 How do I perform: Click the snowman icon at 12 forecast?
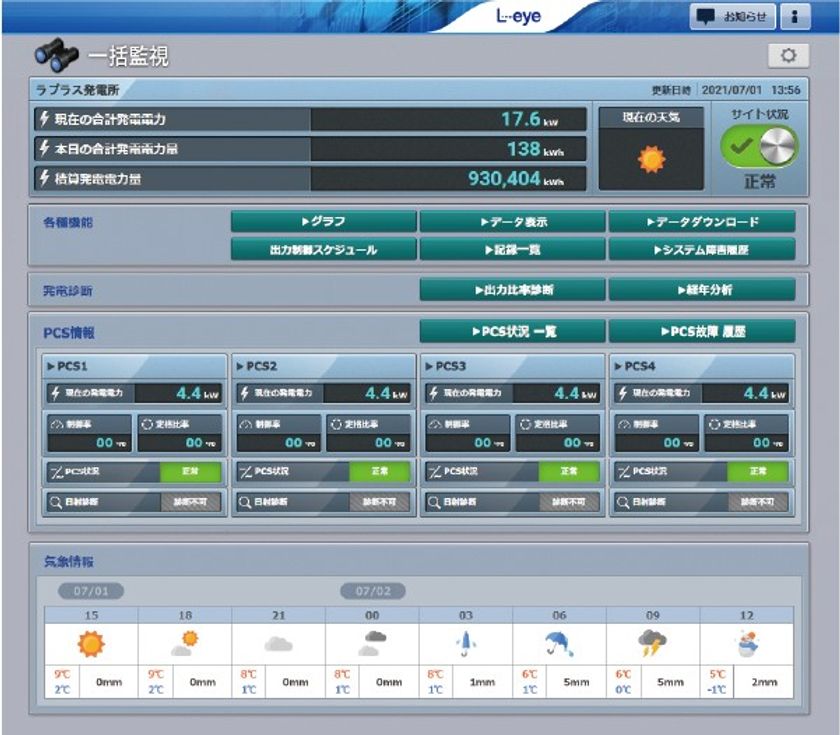[x=747, y=645]
